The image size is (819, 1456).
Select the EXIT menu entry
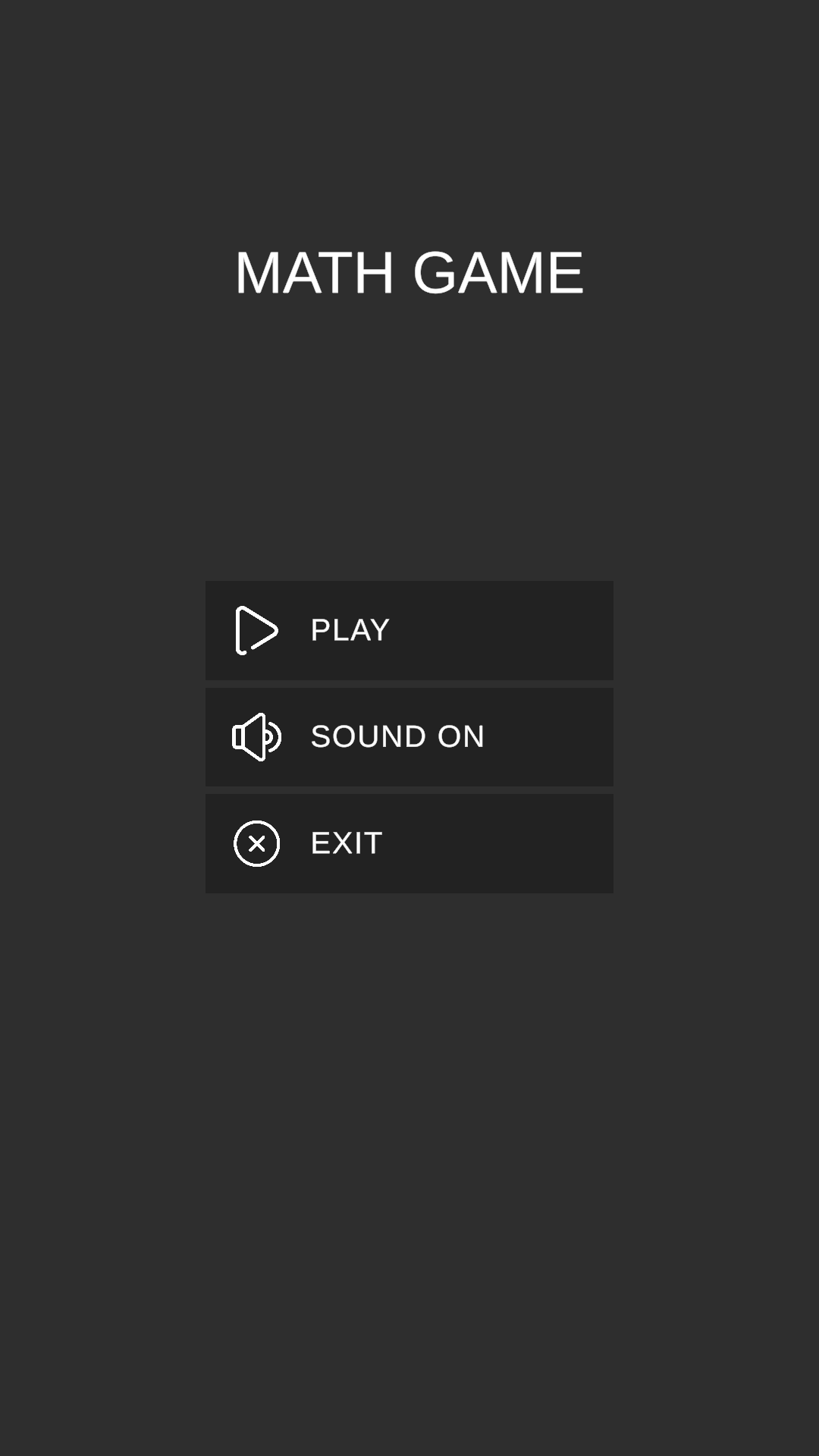(409, 843)
